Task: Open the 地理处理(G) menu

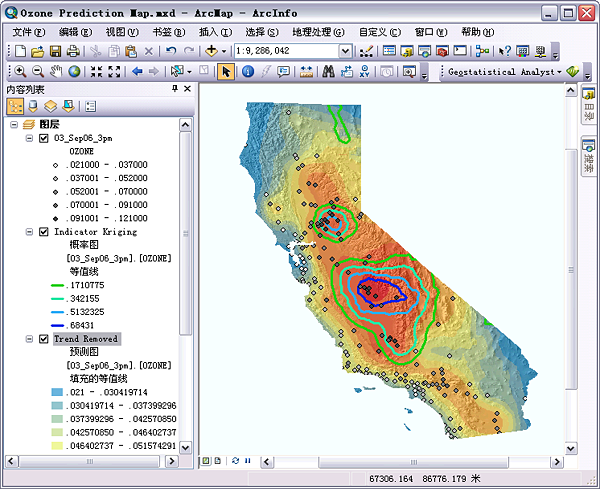Action: pos(318,32)
